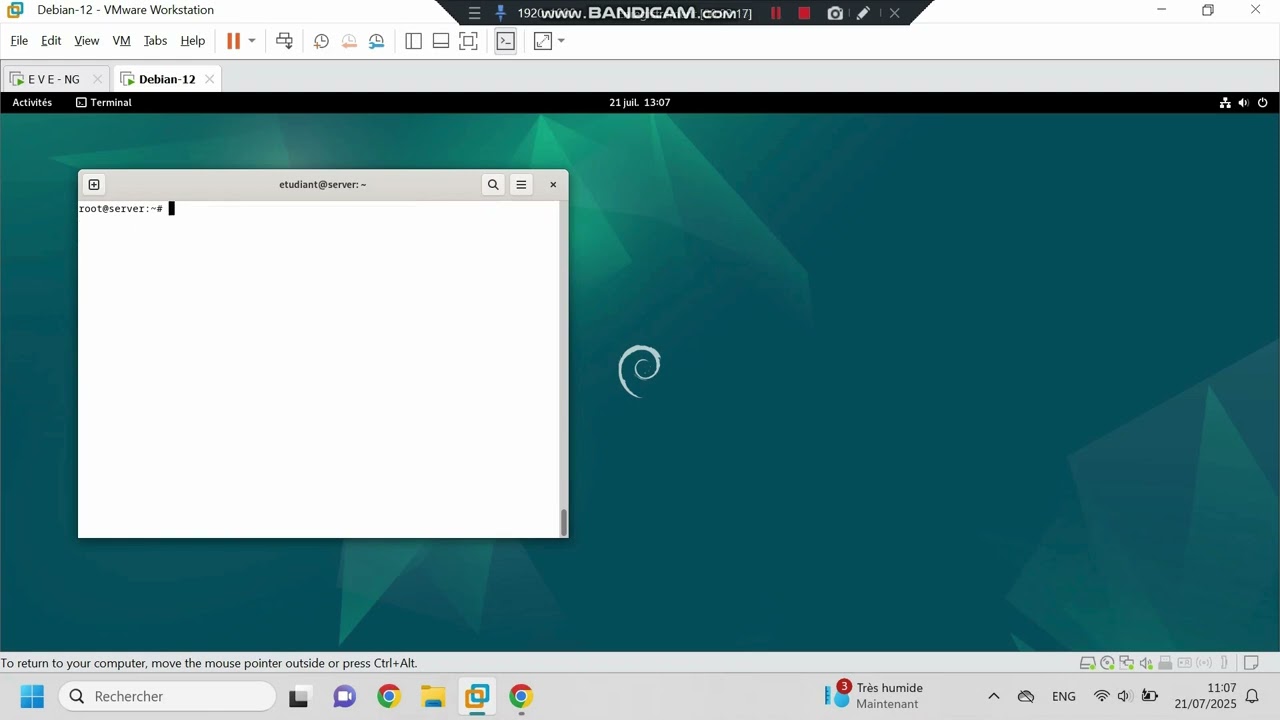Open GNOME Activités overview

click(32, 102)
